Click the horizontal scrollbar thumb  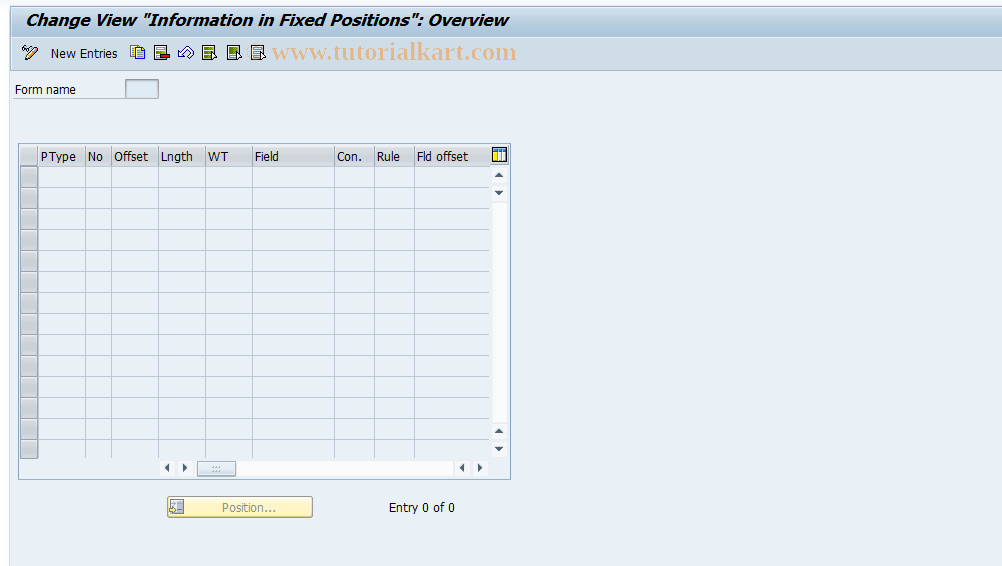tap(216, 469)
